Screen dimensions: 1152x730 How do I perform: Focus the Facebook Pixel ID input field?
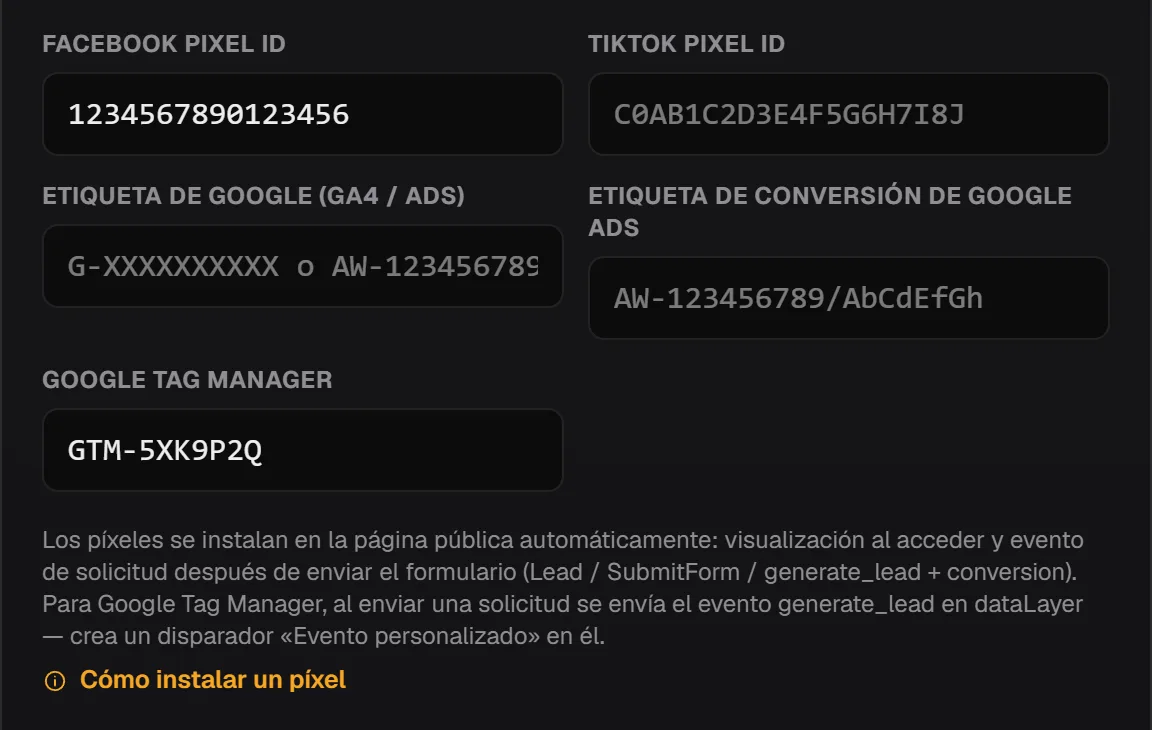click(303, 114)
